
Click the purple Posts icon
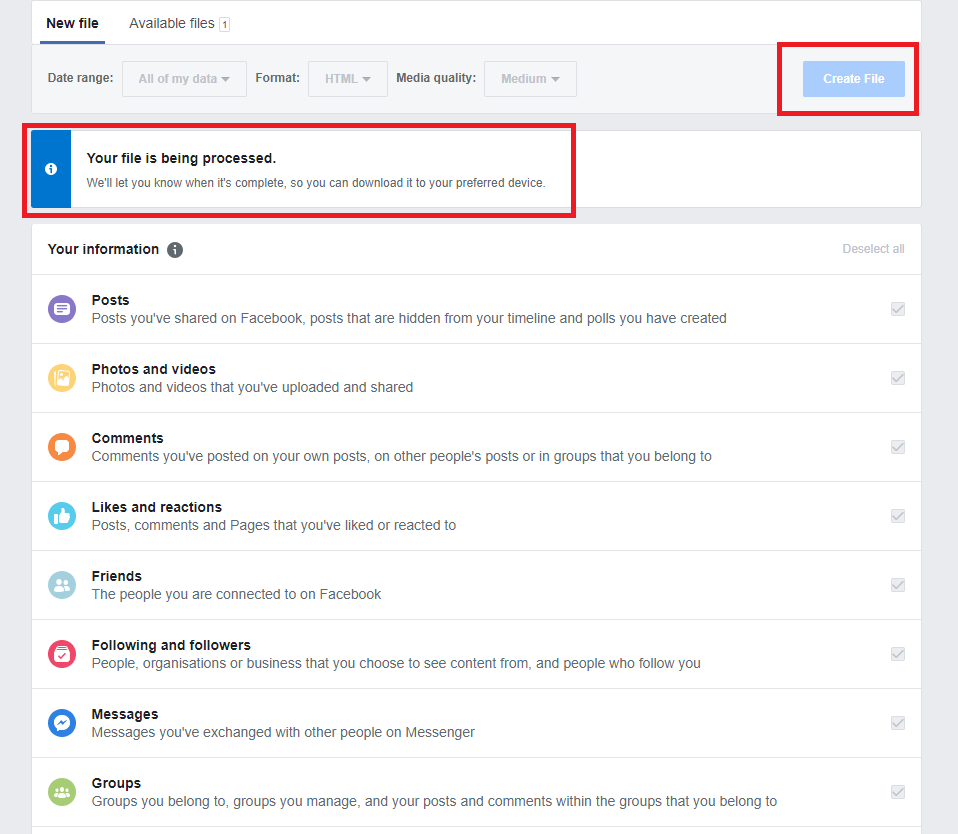pos(62,309)
